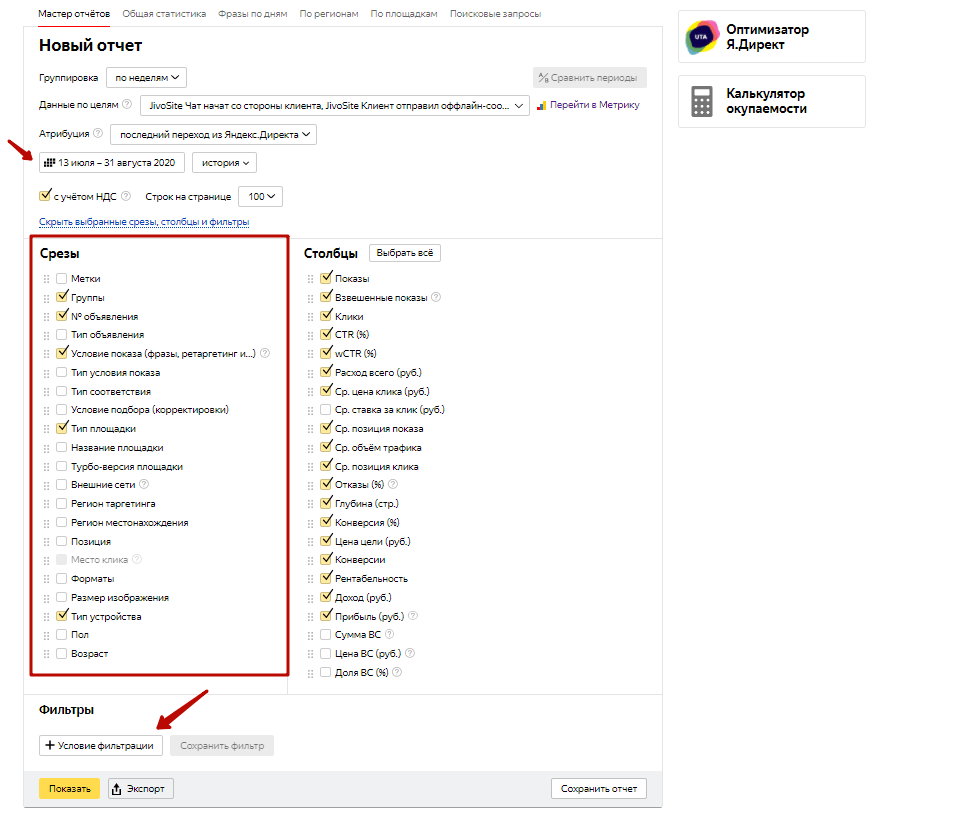Click the Показать button

(69, 789)
